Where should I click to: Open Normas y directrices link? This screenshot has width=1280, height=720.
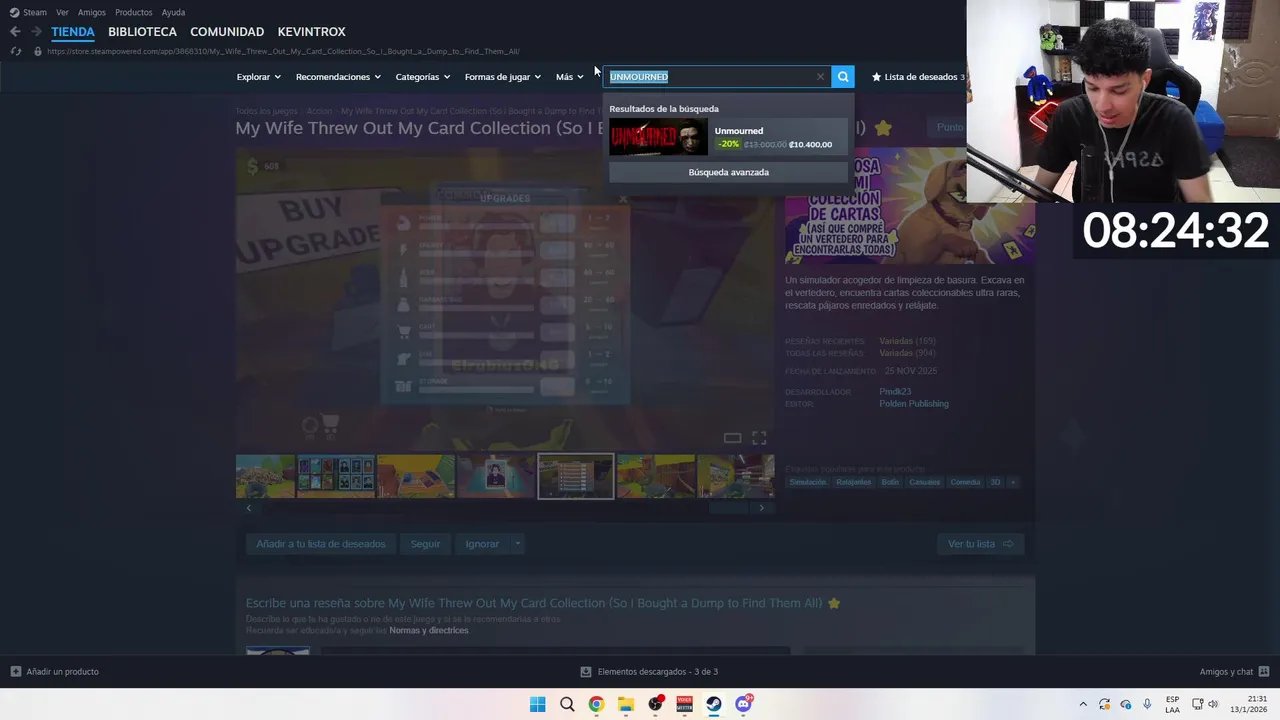pos(428,631)
